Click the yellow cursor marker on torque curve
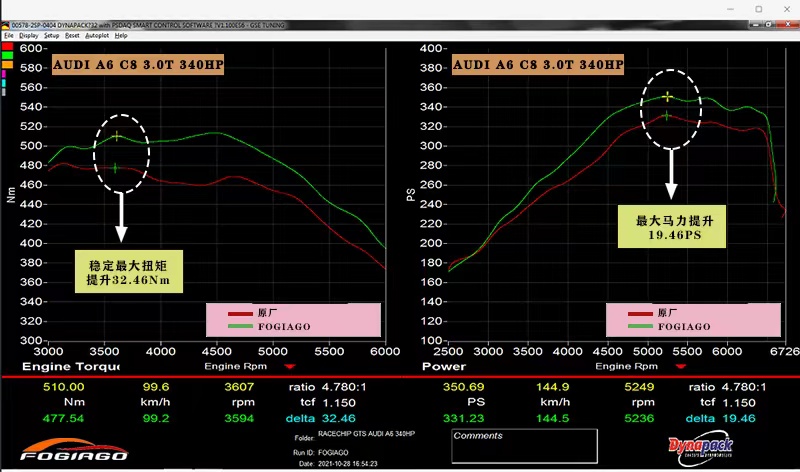 117,136
